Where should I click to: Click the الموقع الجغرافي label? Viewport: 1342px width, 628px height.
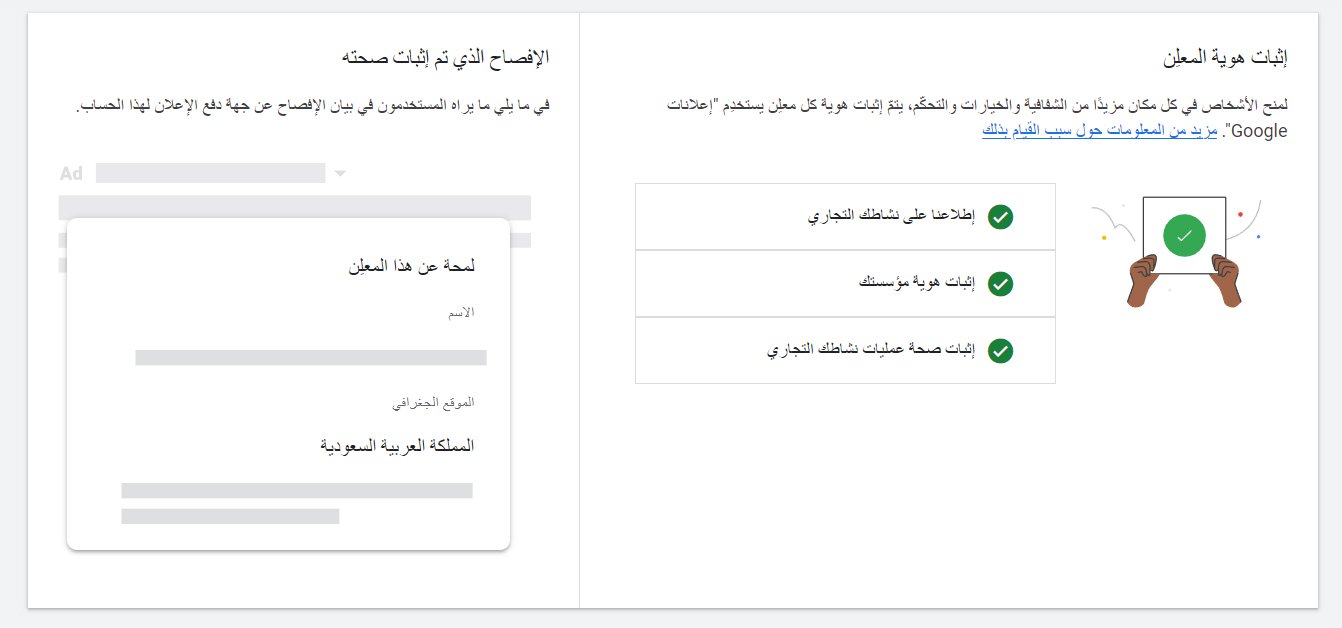pos(432,402)
